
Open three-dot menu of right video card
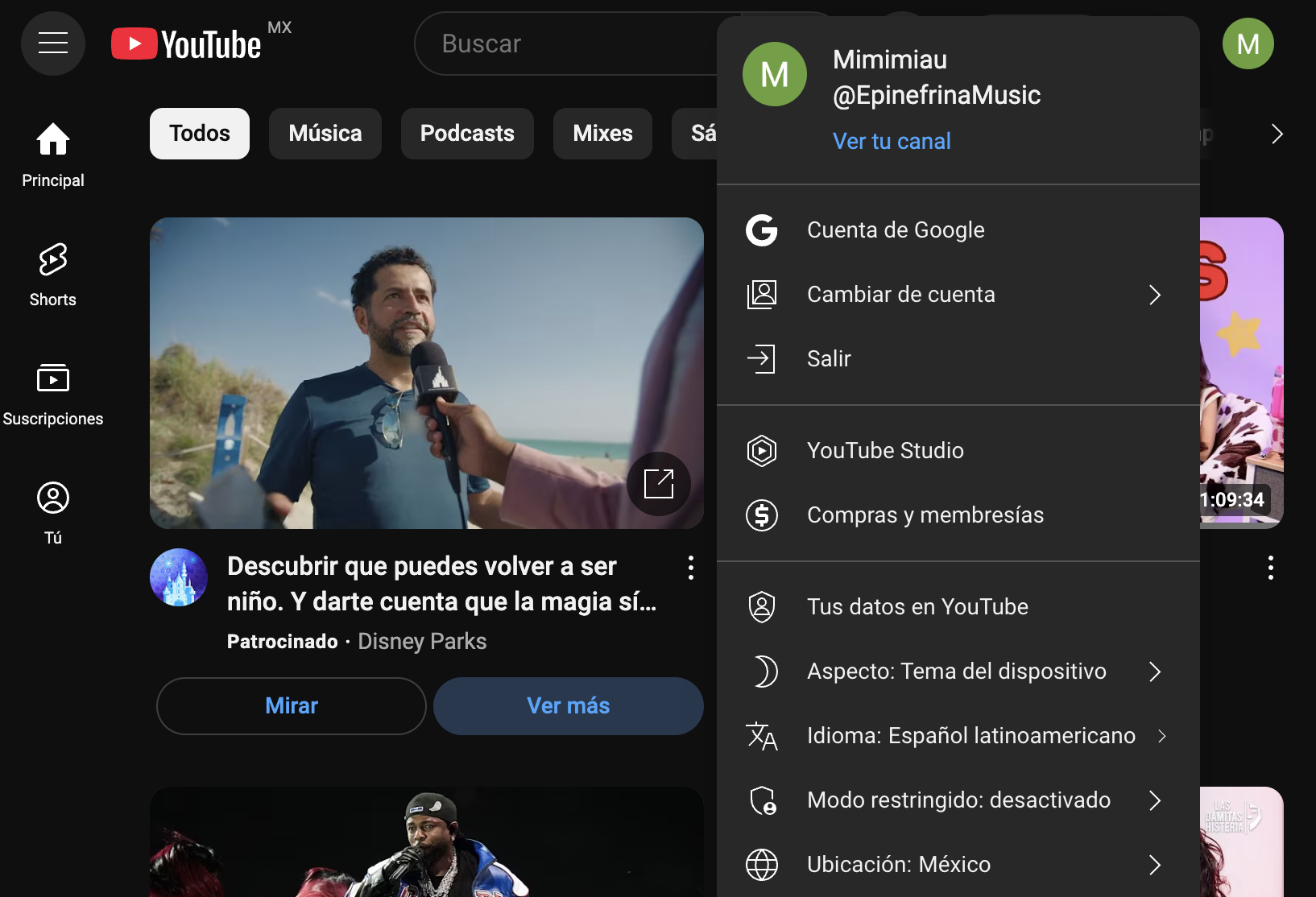coord(1271,568)
